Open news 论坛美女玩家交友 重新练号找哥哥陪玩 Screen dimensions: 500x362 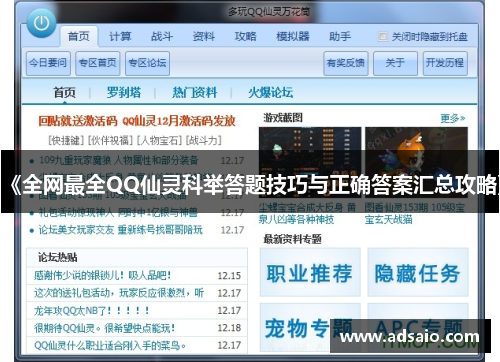click(121, 230)
